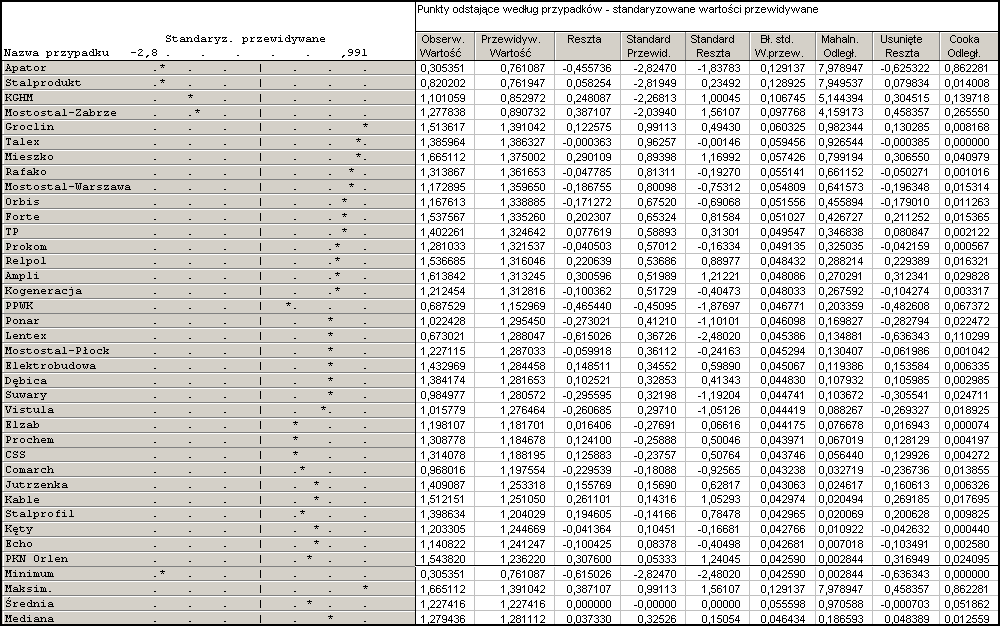Select the Forte row label

22,217
